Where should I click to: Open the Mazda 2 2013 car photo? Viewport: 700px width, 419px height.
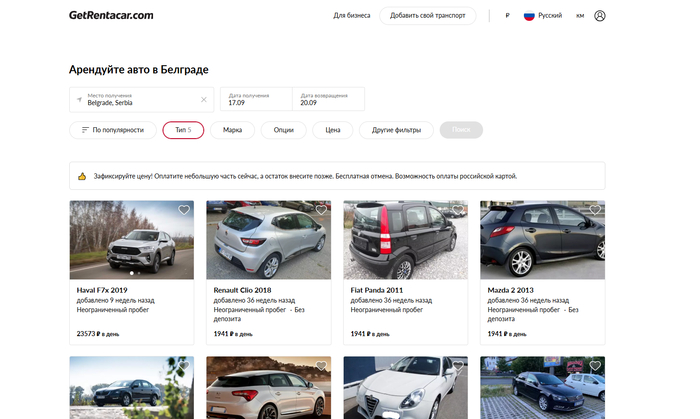(542, 240)
